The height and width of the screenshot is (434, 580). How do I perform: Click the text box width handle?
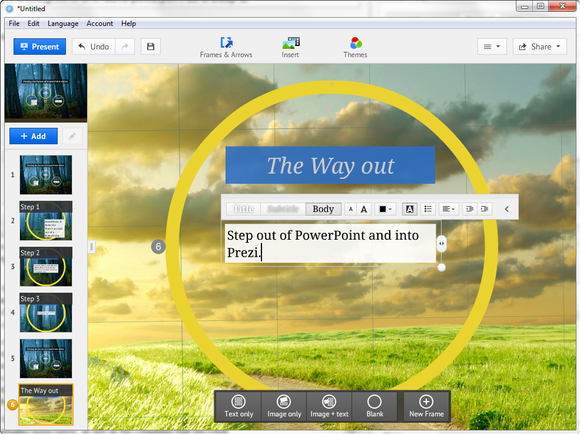click(x=441, y=243)
